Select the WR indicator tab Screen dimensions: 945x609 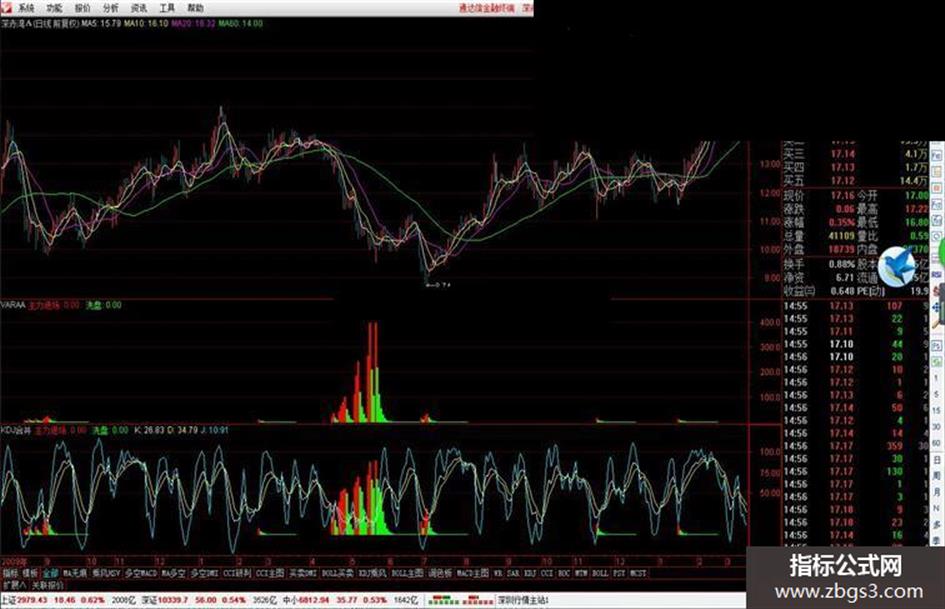[x=498, y=573]
